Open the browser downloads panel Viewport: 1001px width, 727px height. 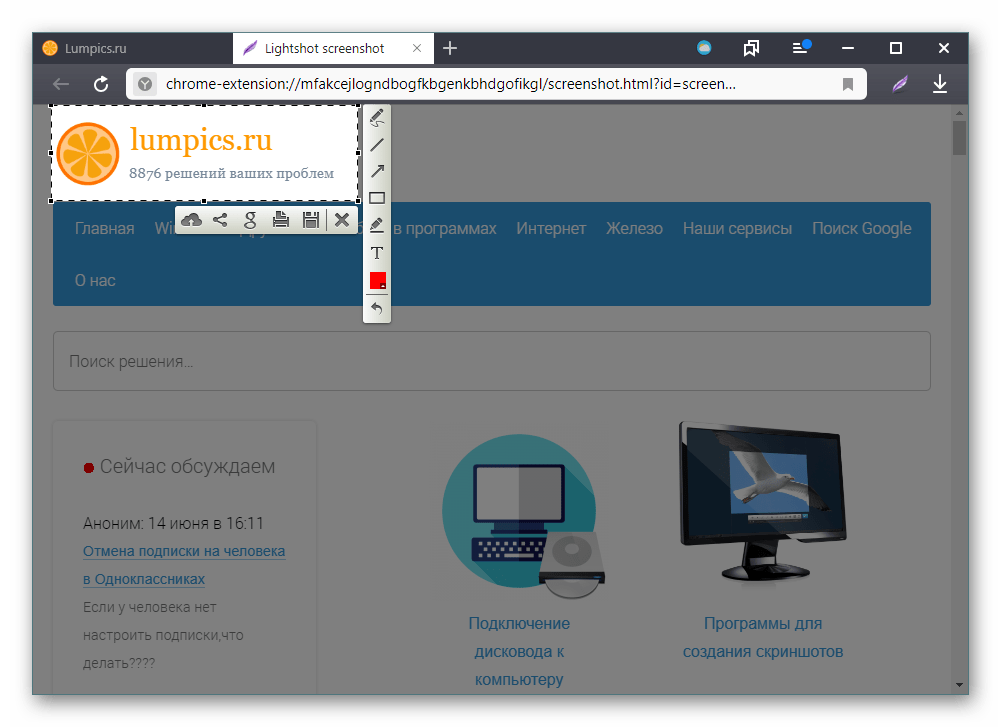click(x=940, y=85)
